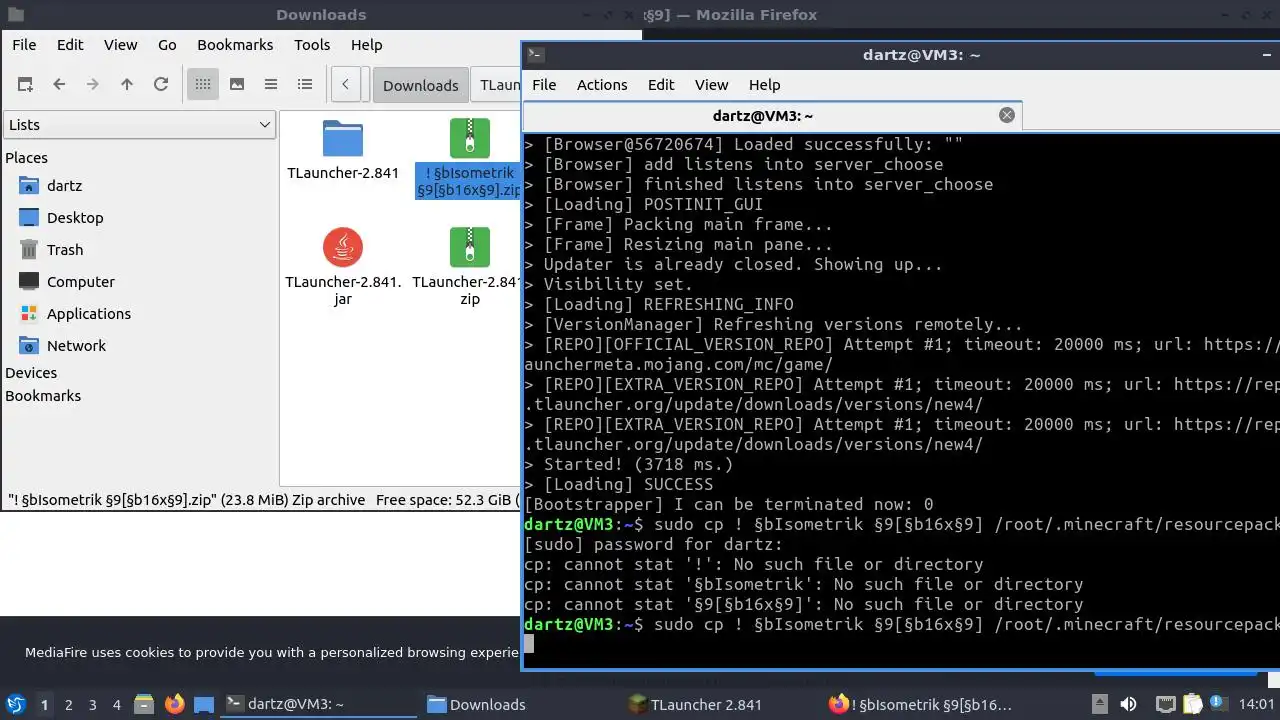Go forward in the file manager
Image resolution: width=1280 pixels, height=720 pixels.
pyautogui.click(x=93, y=85)
